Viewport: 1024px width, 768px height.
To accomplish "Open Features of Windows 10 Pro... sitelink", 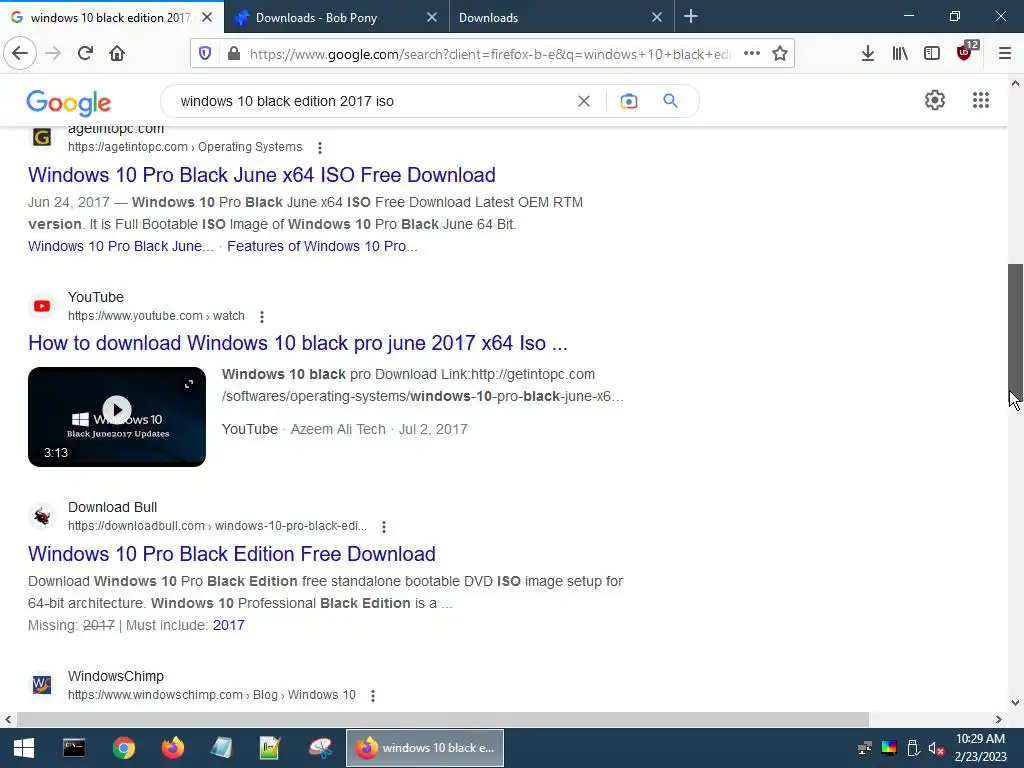I will 322,246.
